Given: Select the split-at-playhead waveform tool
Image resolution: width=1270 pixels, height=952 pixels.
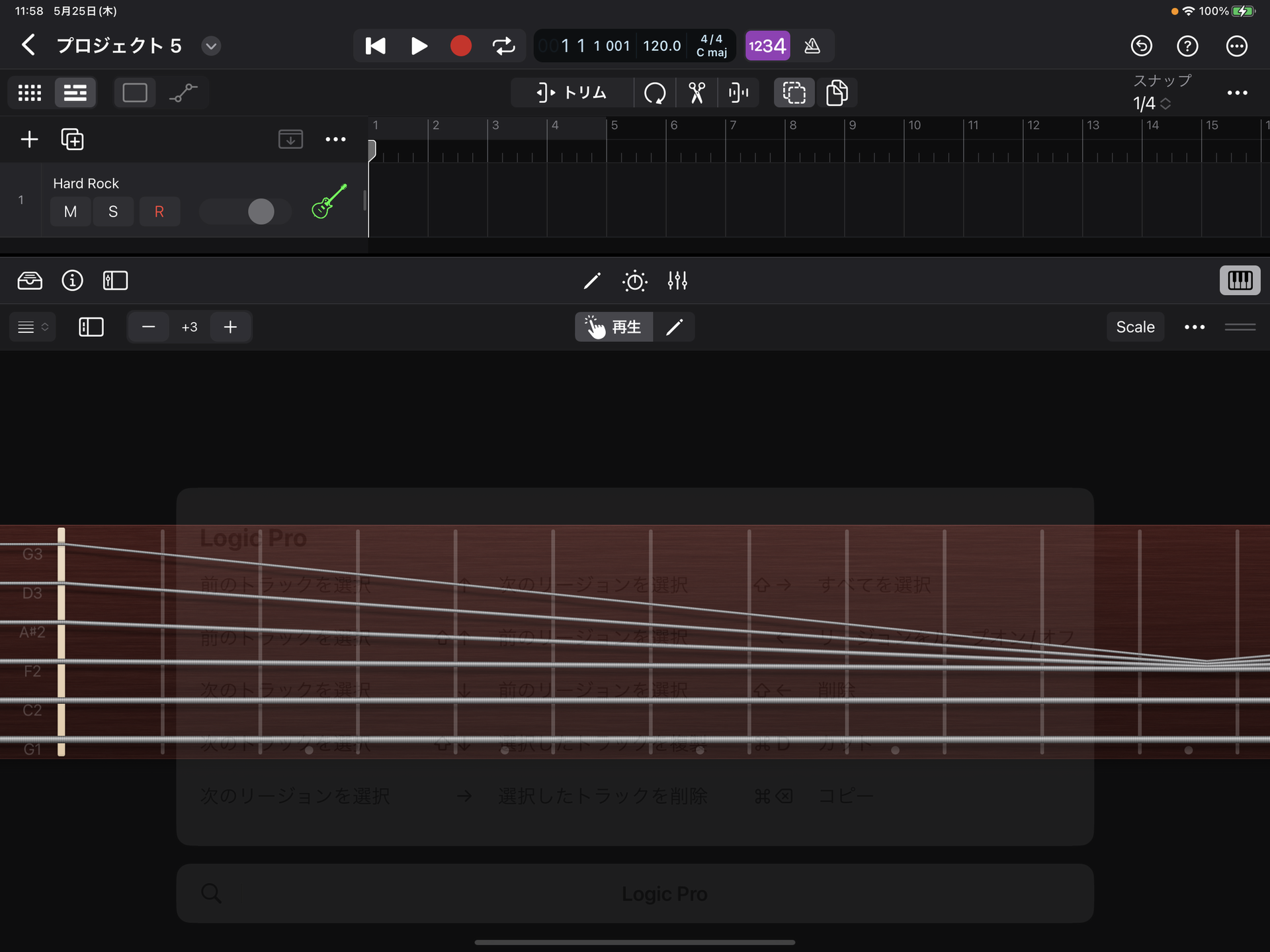Looking at the screenshot, I should (738, 93).
